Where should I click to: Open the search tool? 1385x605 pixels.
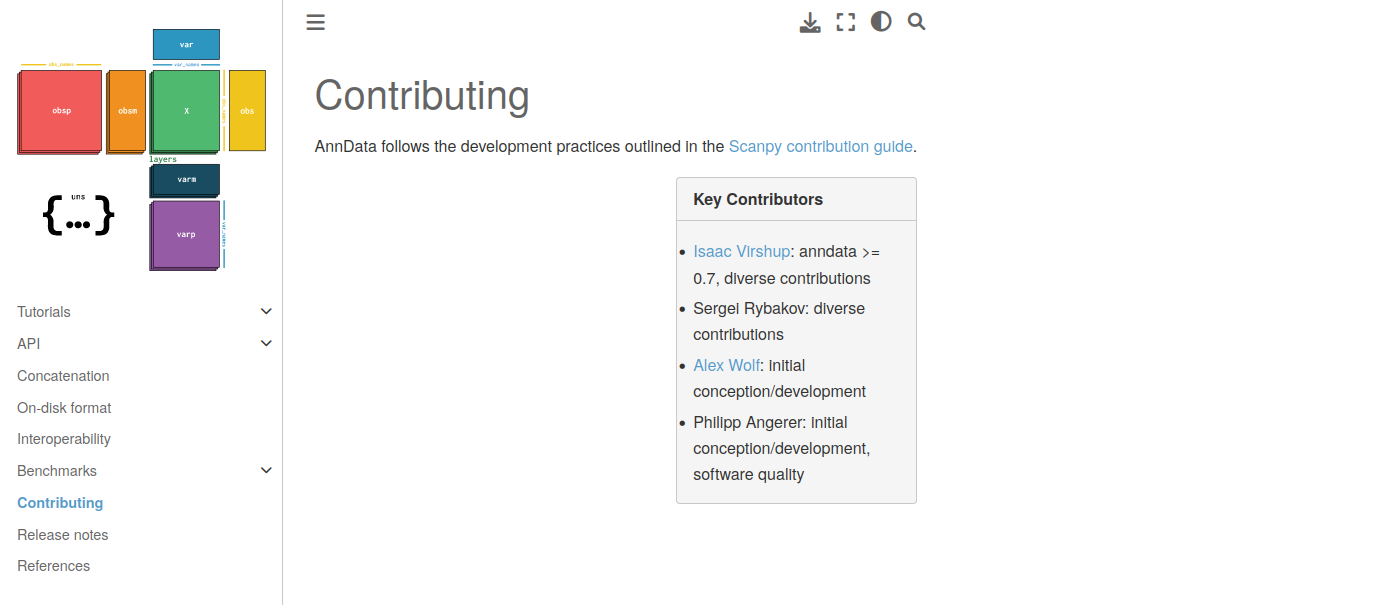(916, 21)
